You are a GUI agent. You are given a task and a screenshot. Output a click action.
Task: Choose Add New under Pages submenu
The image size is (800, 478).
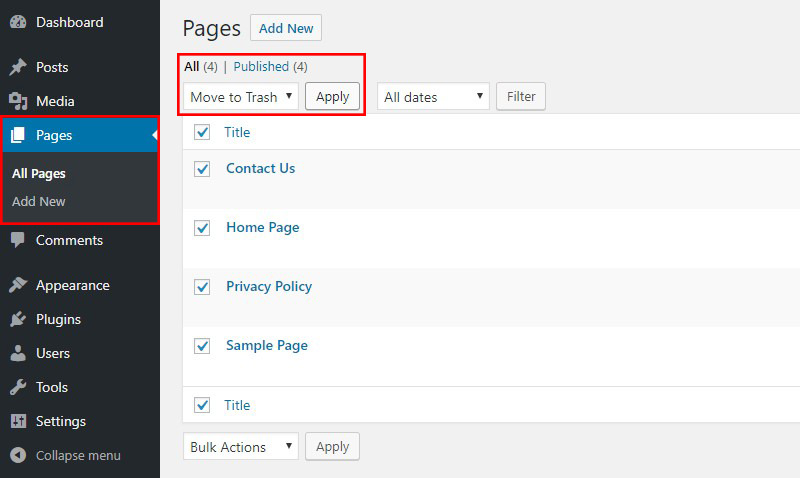tap(39, 202)
